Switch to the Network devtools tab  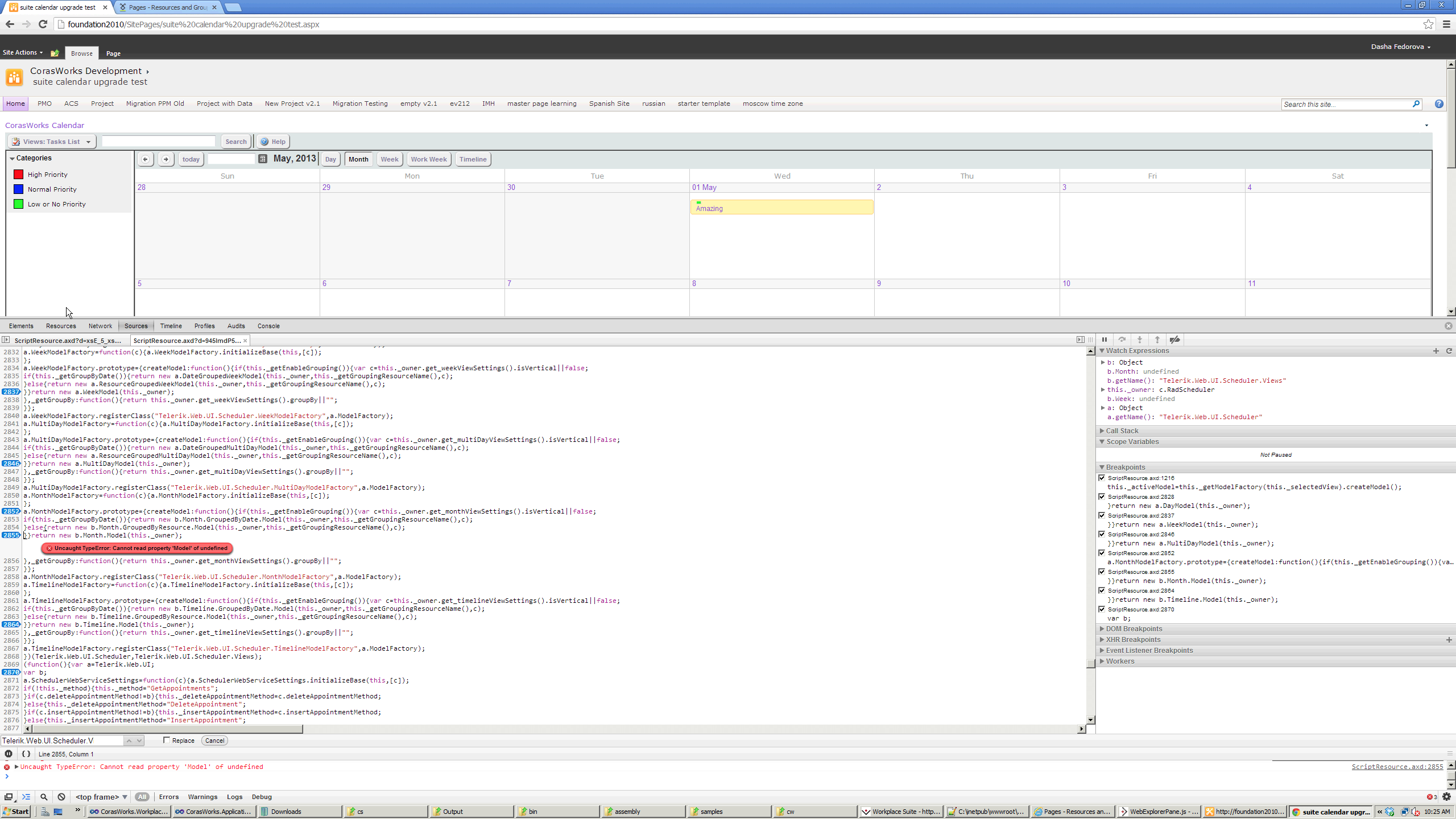pyautogui.click(x=100, y=326)
